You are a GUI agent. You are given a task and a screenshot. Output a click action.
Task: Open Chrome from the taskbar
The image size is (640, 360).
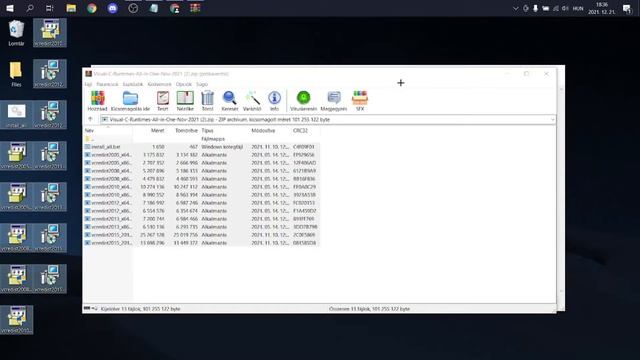pos(92,8)
